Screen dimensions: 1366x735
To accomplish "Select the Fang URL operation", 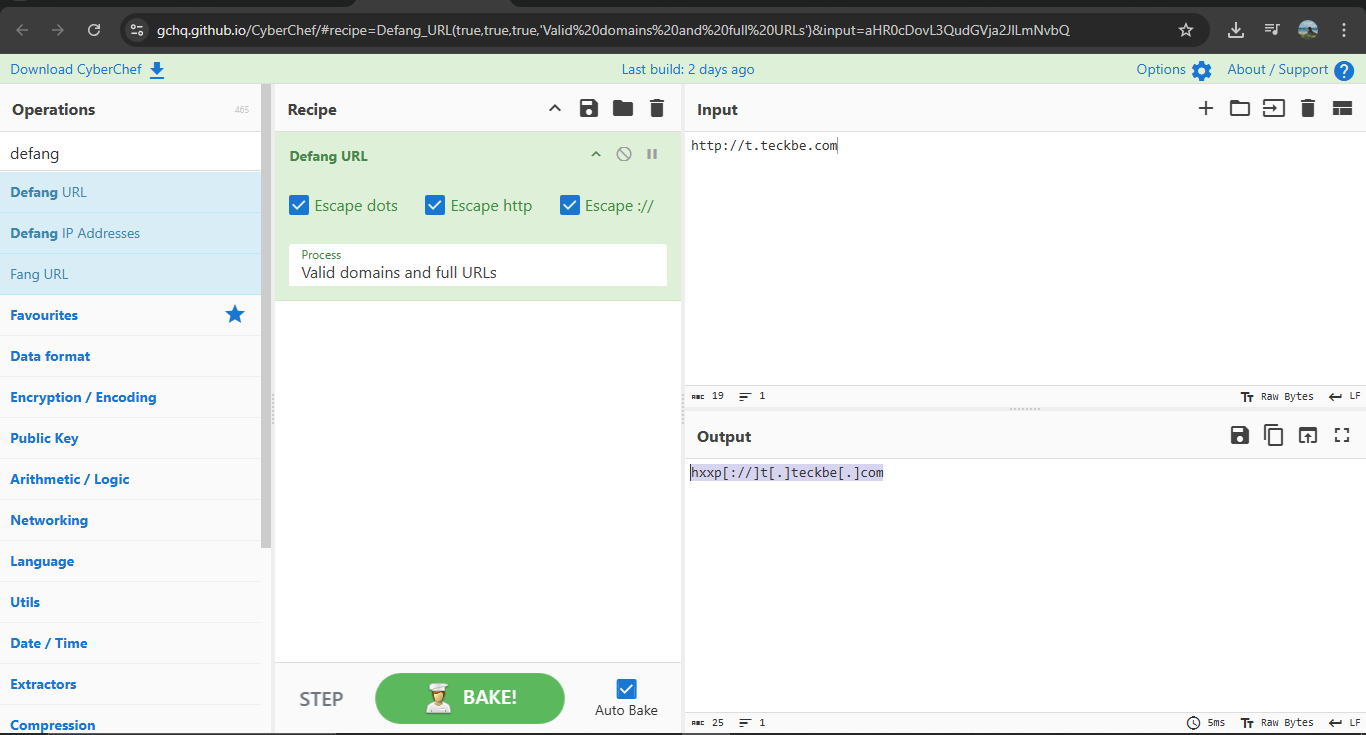I will (x=130, y=274).
